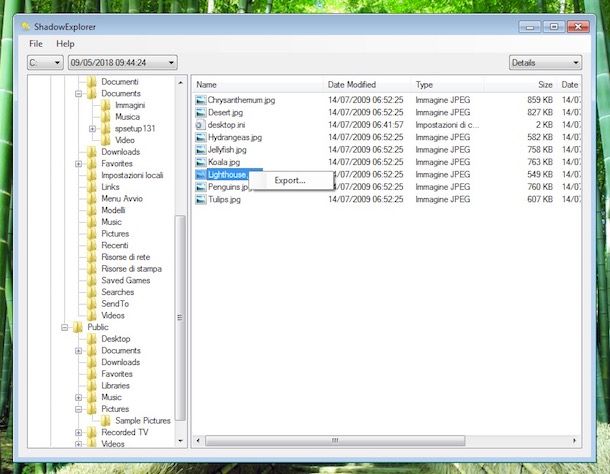Sort by the Type column header
610x474 pixels.
coord(447,84)
